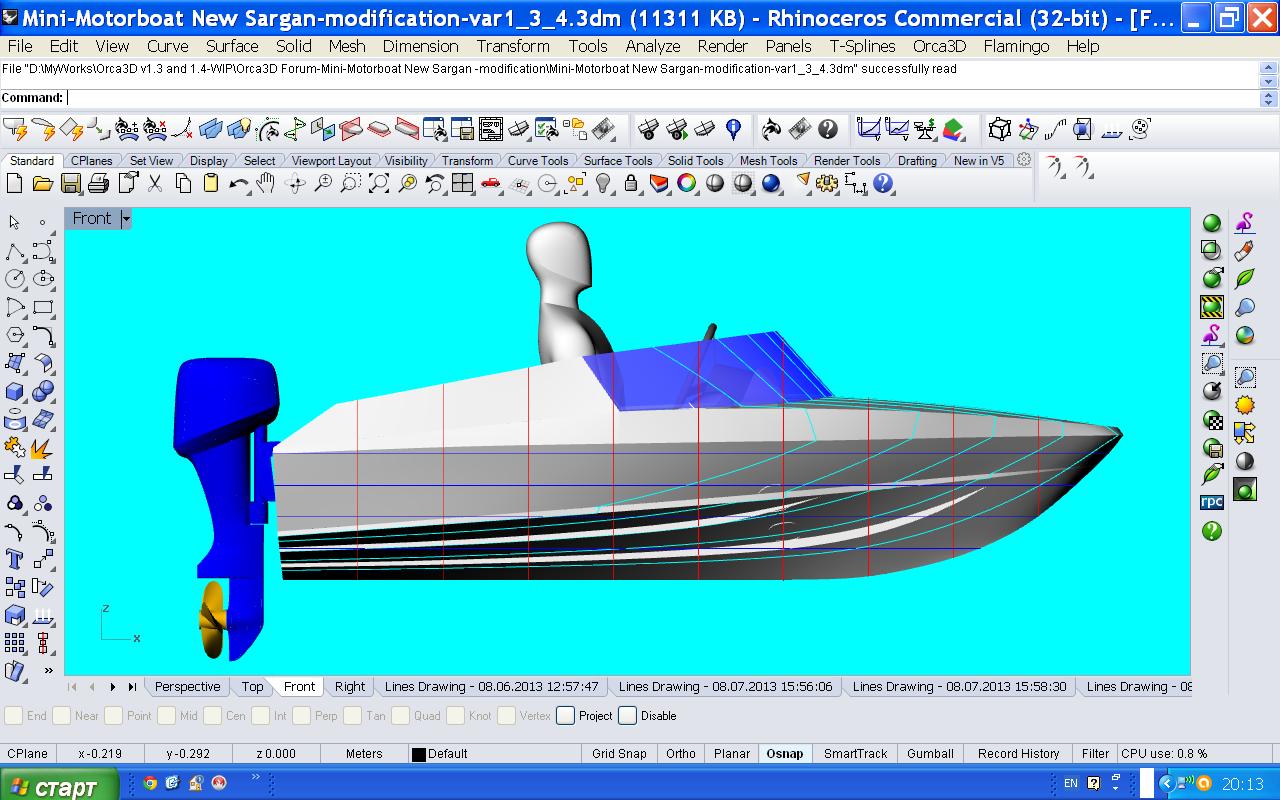Image resolution: width=1280 pixels, height=800 pixels.
Task: Tick the Disable osnap checkbox
Action: (x=627, y=715)
